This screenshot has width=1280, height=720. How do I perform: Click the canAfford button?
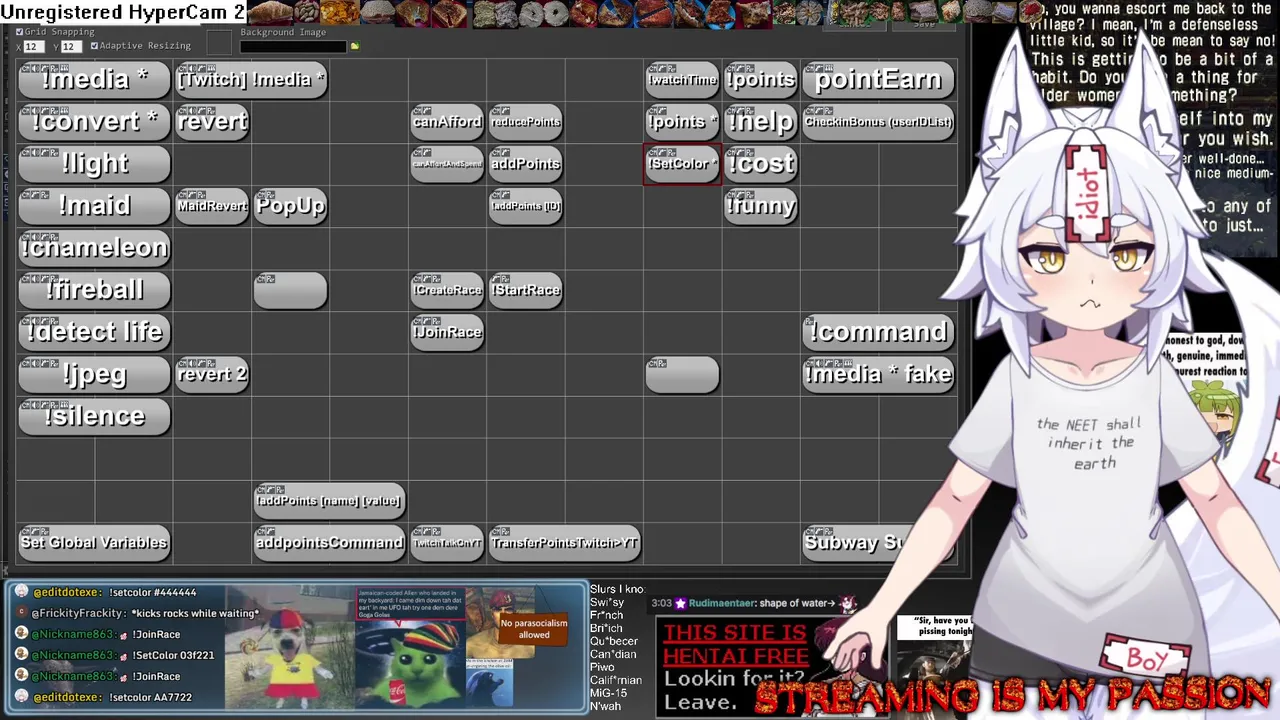pyautogui.click(x=447, y=122)
